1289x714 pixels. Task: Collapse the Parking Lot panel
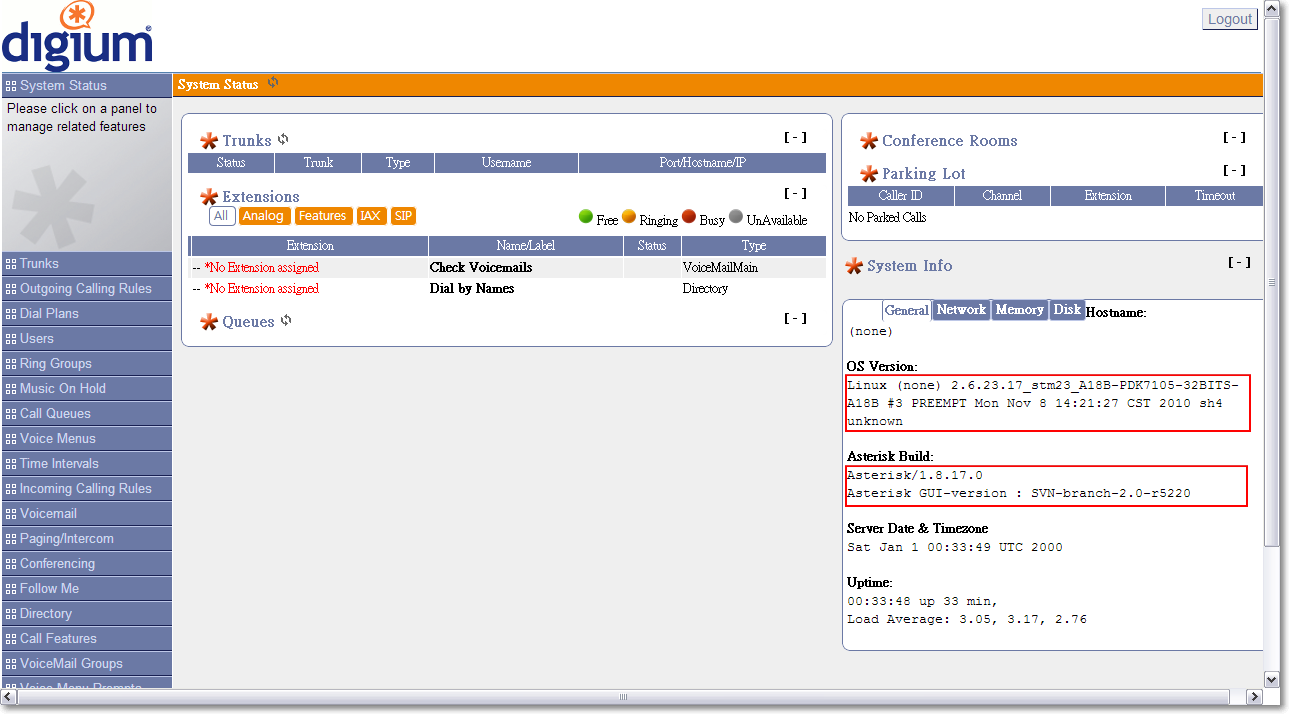click(x=1235, y=171)
